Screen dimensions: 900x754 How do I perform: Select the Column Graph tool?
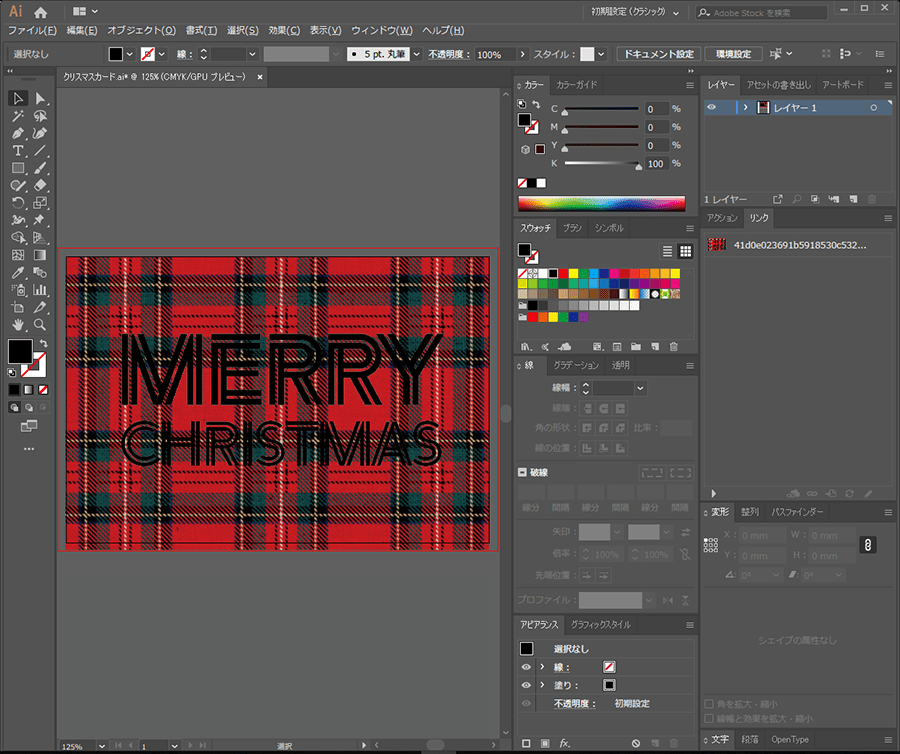tap(40, 290)
